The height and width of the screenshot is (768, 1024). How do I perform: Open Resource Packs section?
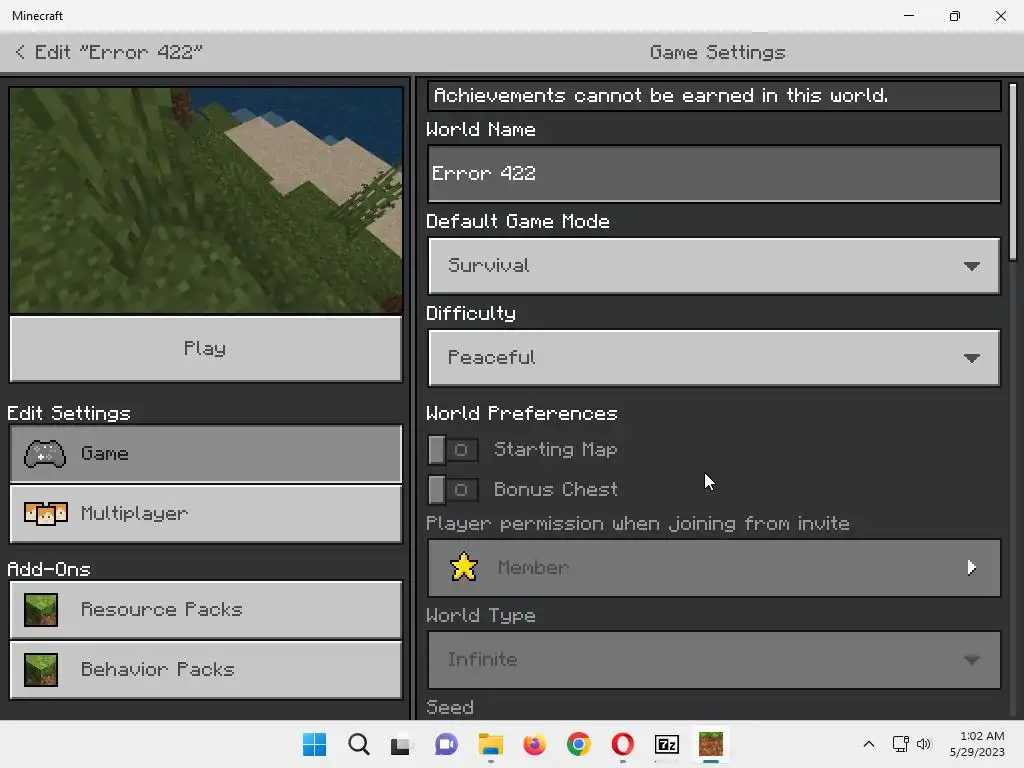point(206,610)
